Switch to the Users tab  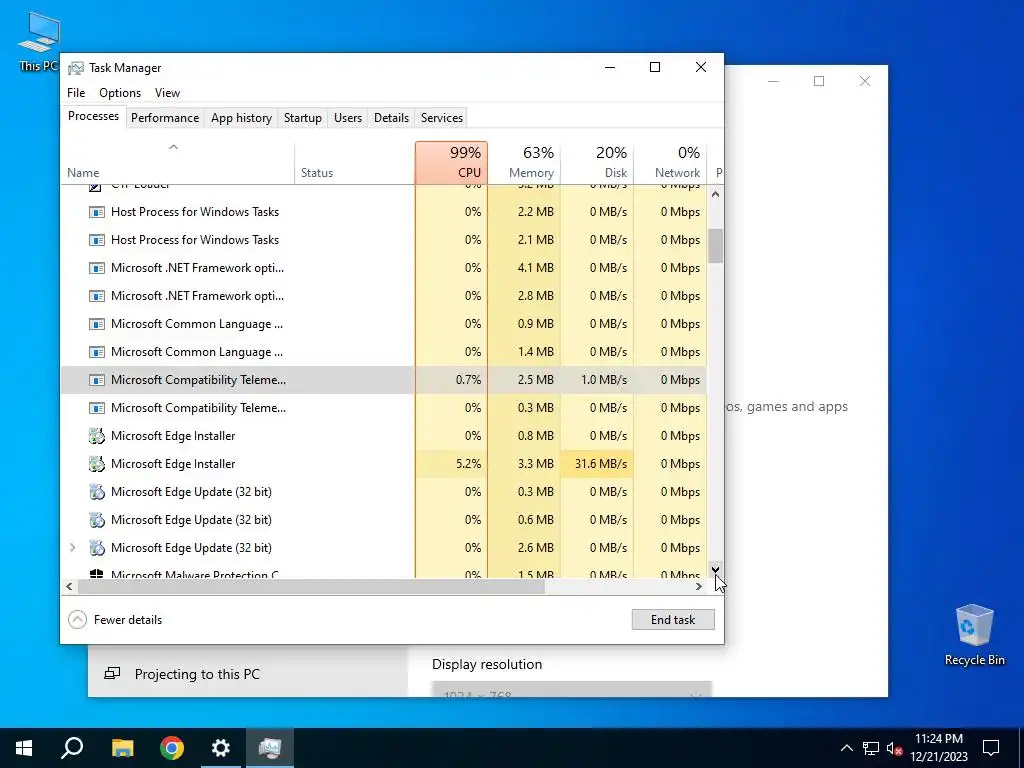[347, 118]
